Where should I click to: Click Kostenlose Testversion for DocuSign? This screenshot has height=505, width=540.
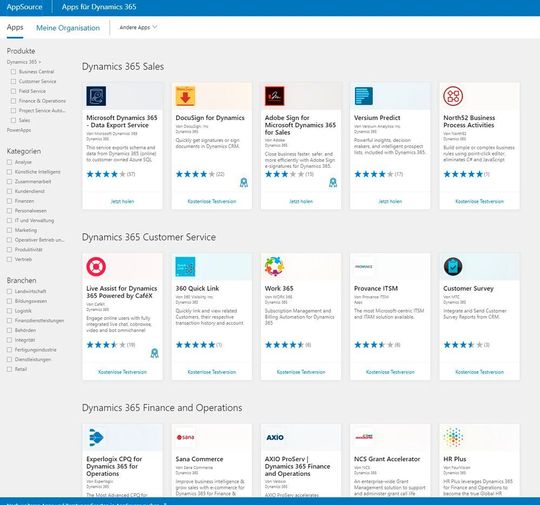click(212, 201)
